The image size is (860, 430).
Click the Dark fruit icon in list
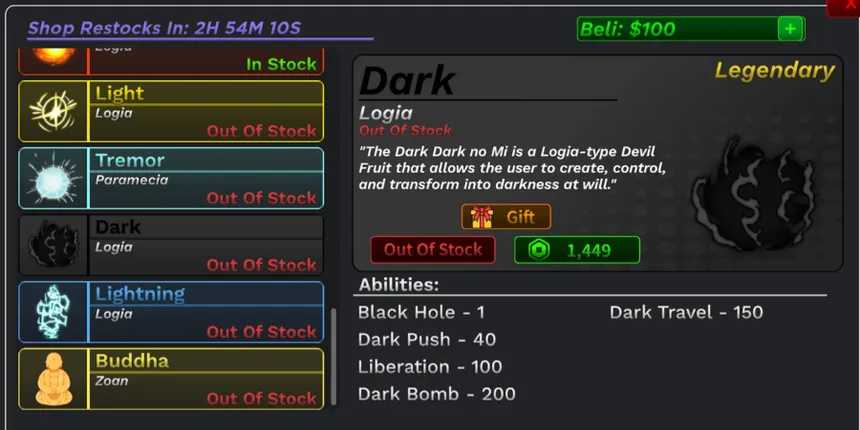53,245
